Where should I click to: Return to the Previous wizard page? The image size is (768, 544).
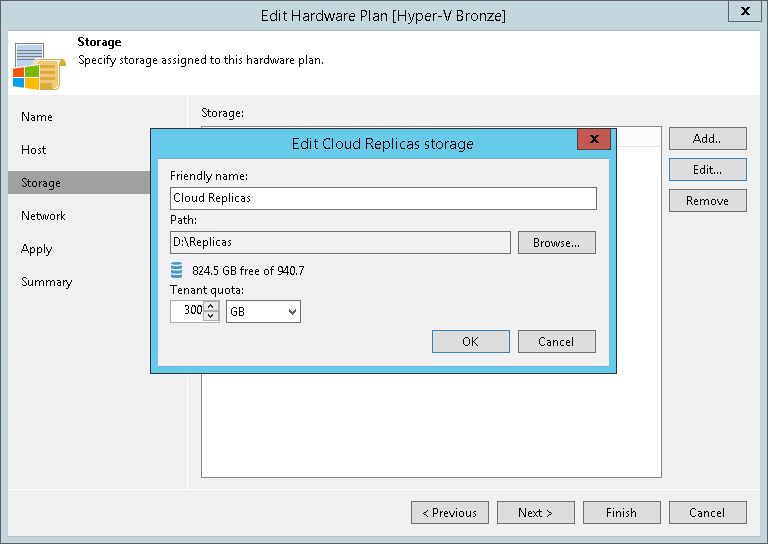tap(449, 513)
